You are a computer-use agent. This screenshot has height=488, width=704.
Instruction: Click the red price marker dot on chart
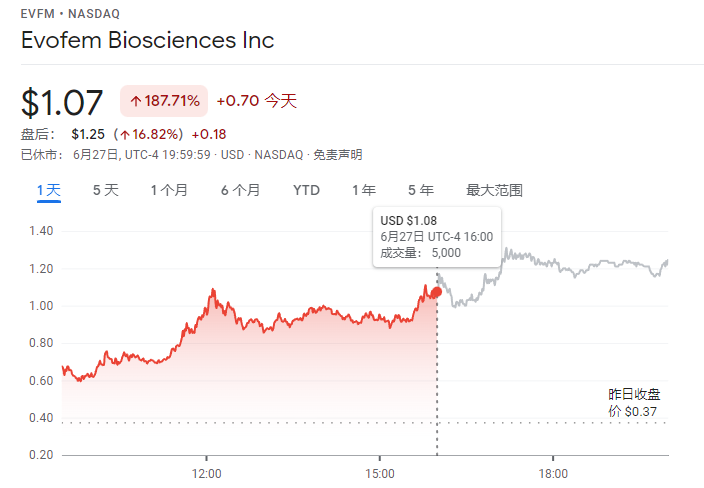pyautogui.click(x=436, y=291)
